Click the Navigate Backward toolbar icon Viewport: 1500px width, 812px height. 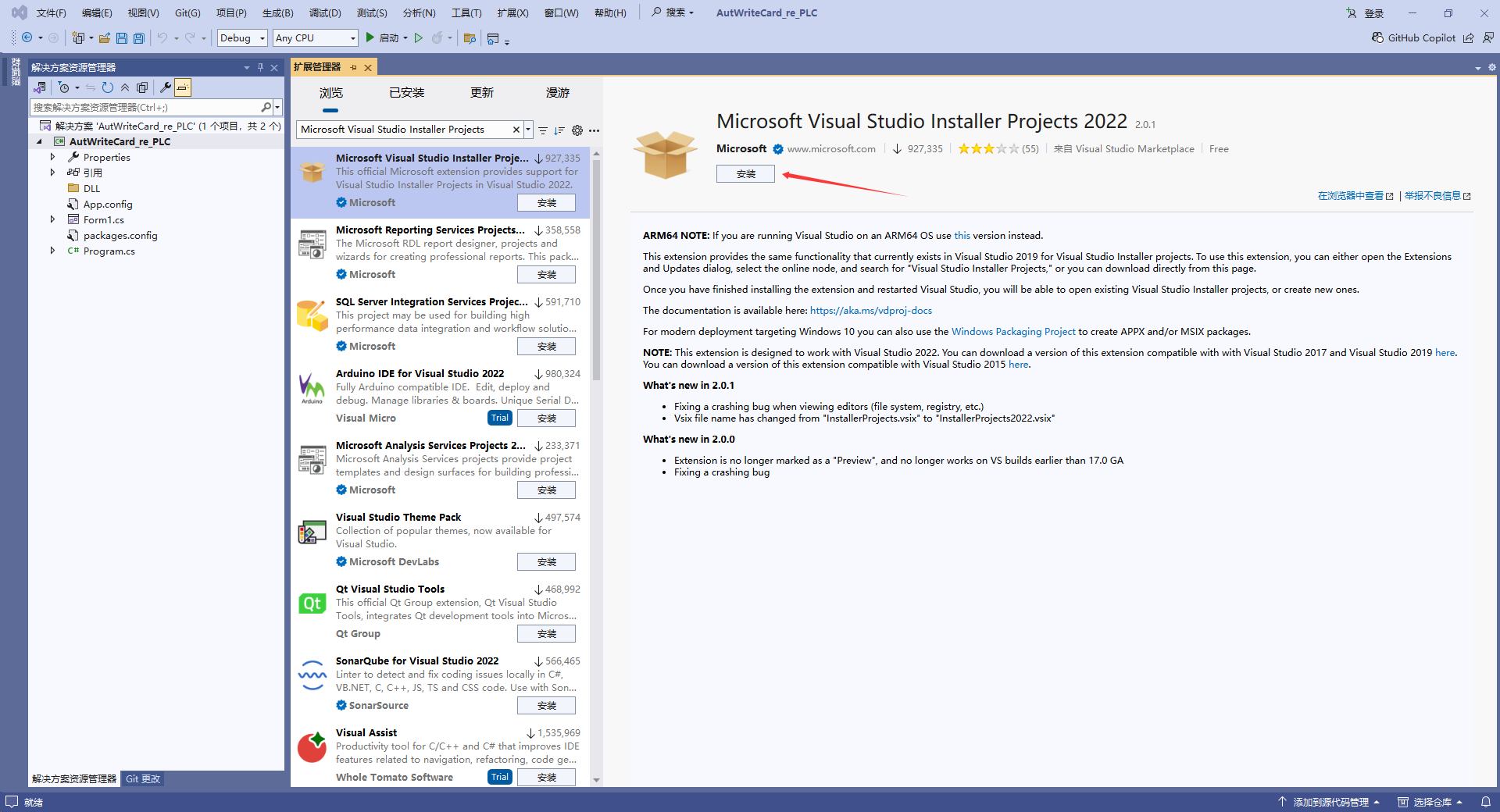(x=27, y=37)
